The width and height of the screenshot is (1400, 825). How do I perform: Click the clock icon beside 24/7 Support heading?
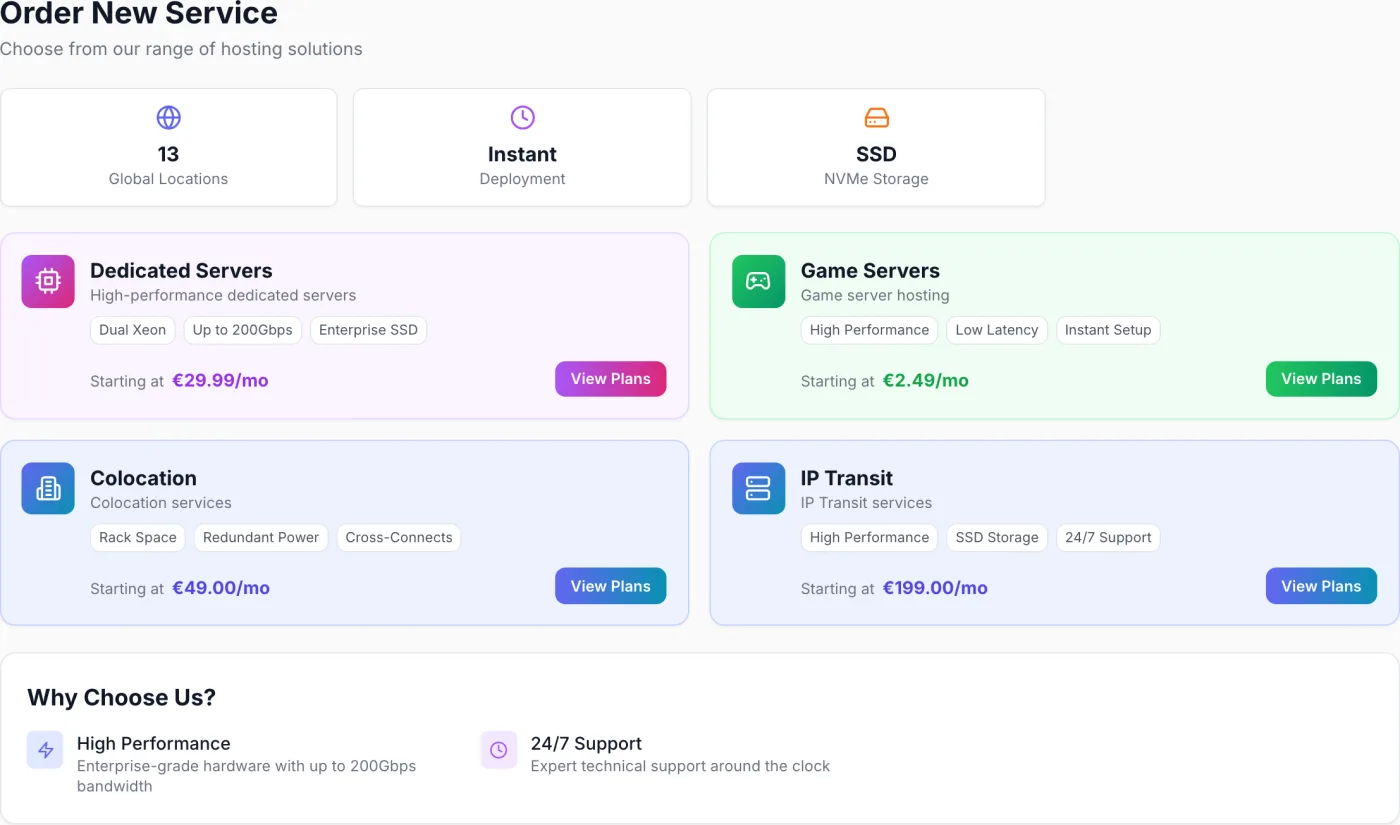[499, 750]
